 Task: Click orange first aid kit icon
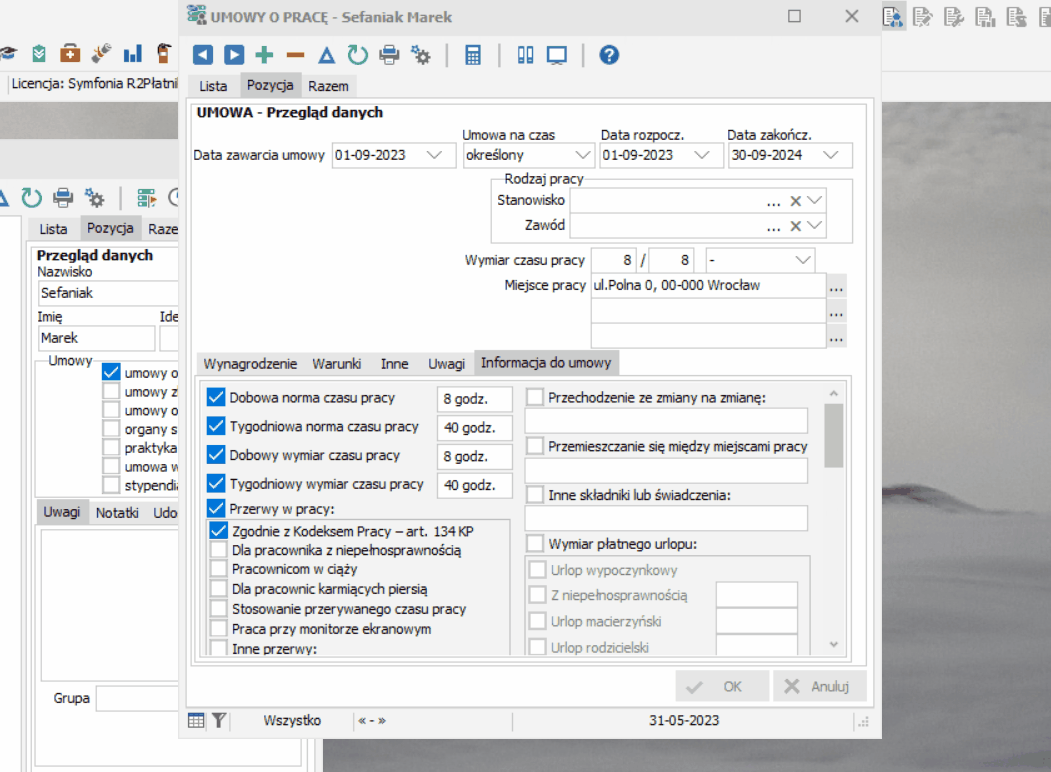click(70, 54)
